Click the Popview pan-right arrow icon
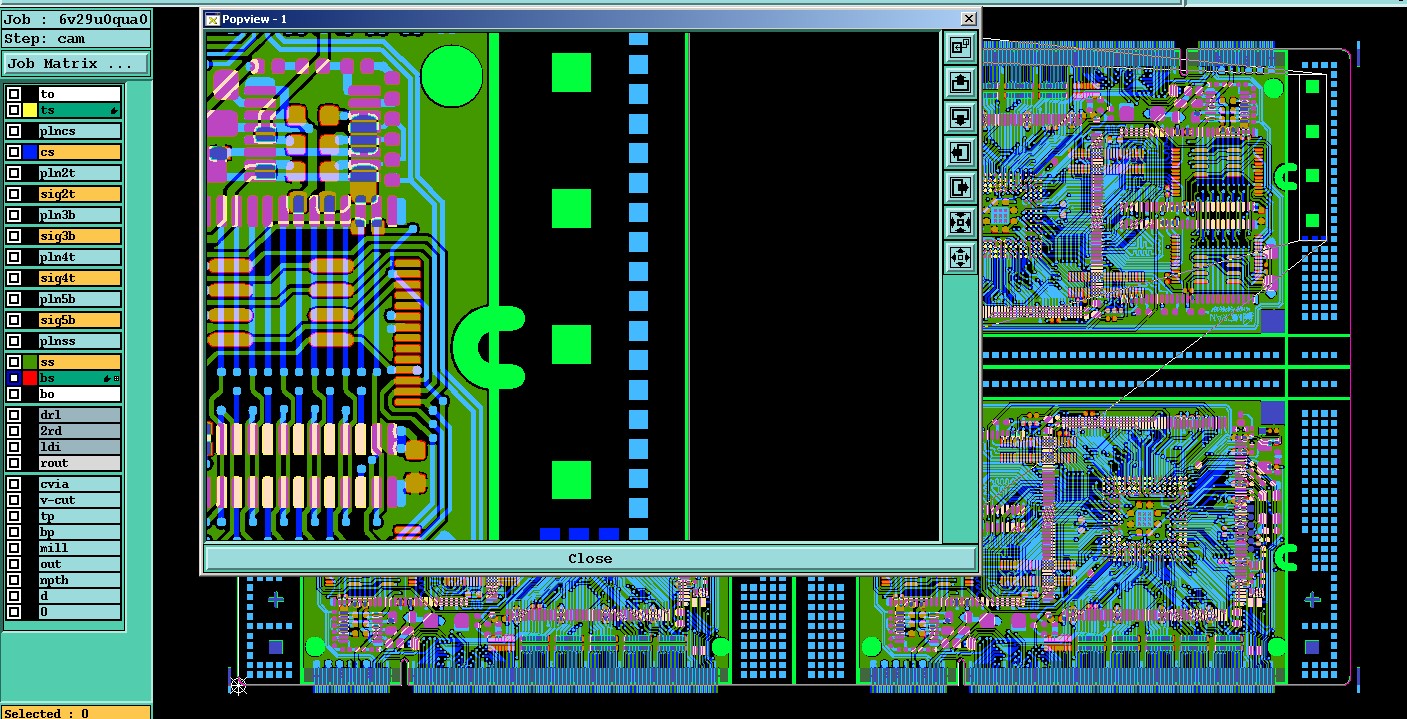This screenshot has height=719, width=1407. click(960, 187)
